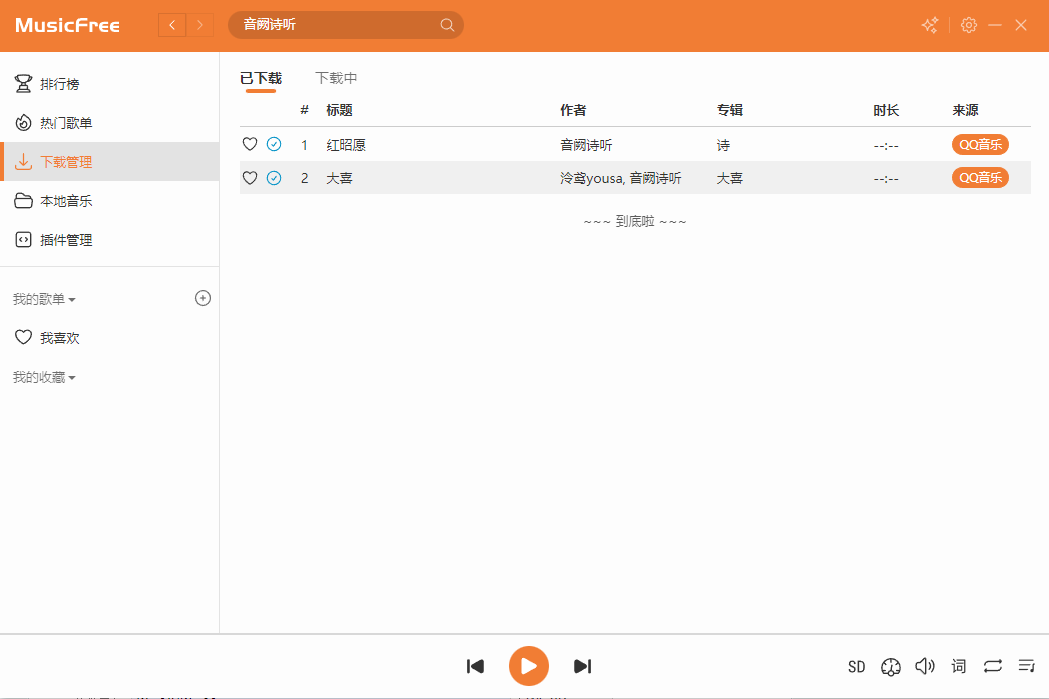Open the theme sparkle icon in titlebar
The width and height of the screenshot is (1049, 699).
pyautogui.click(x=929, y=25)
